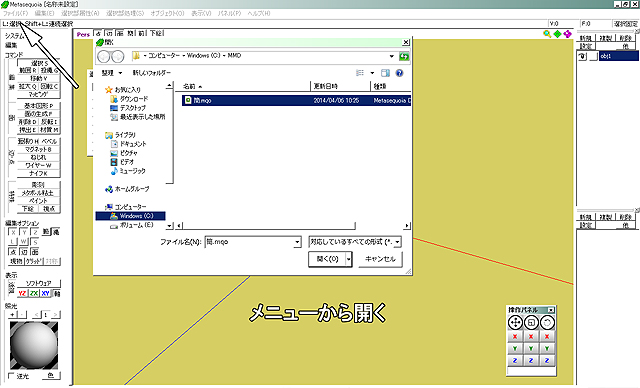Screen dimensions: 640x388
Task: Open the 整理 organize dropdown
Action: coord(111,73)
